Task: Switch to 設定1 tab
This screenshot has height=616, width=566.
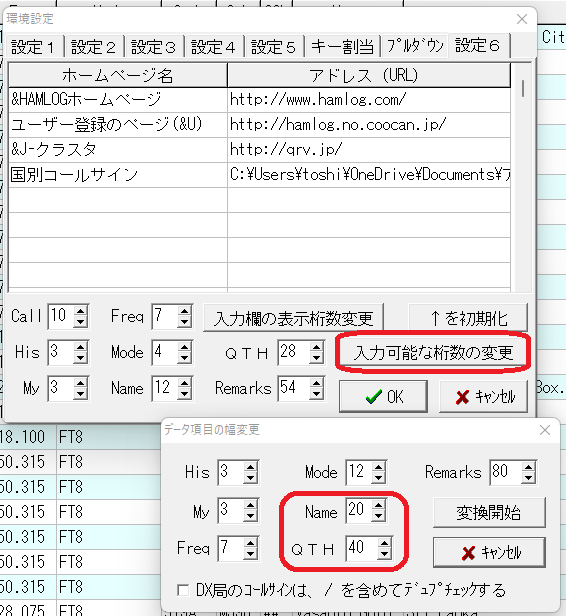Action: (x=33, y=47)
